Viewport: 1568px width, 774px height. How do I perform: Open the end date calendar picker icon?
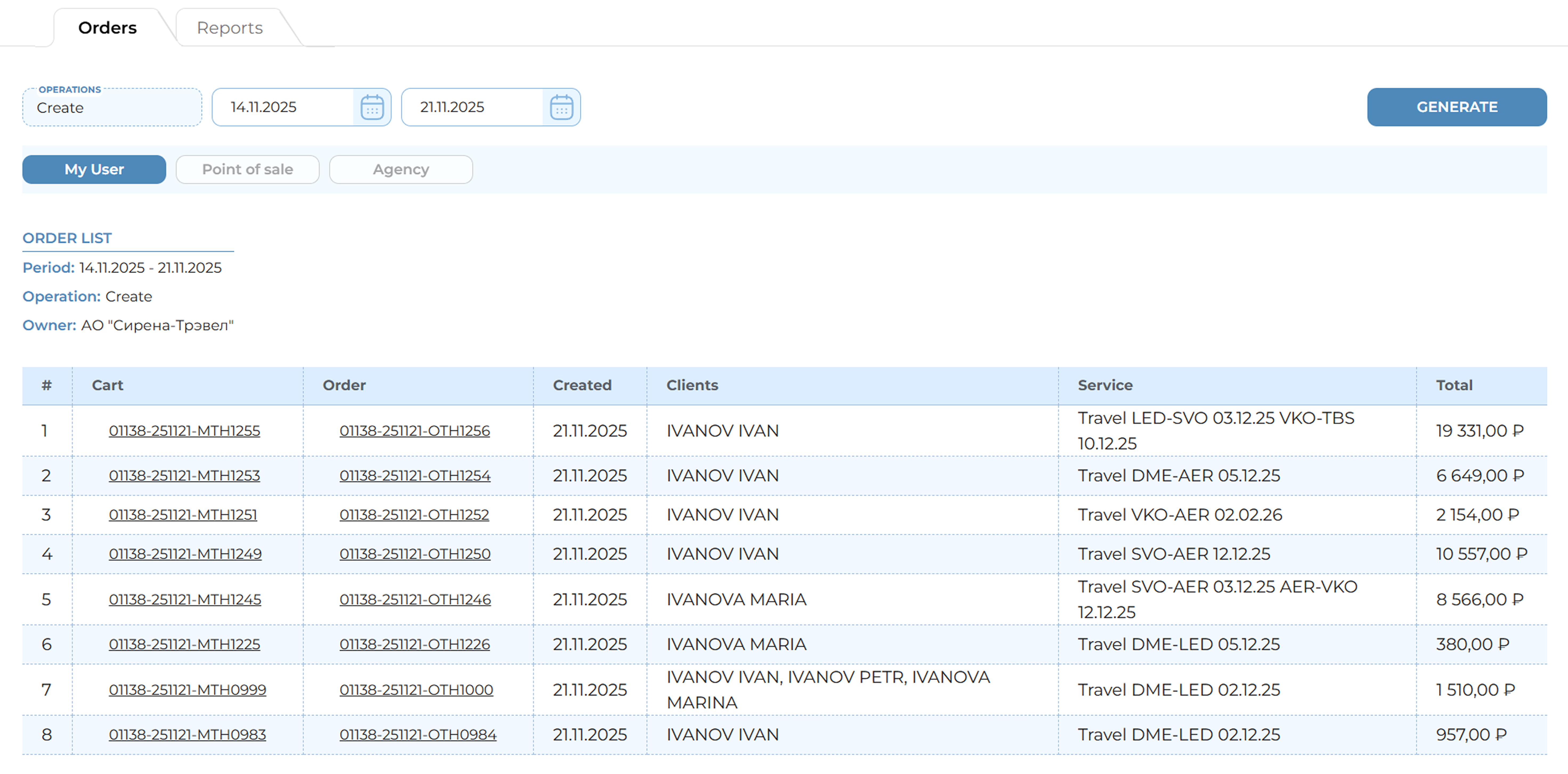(561, 107)
